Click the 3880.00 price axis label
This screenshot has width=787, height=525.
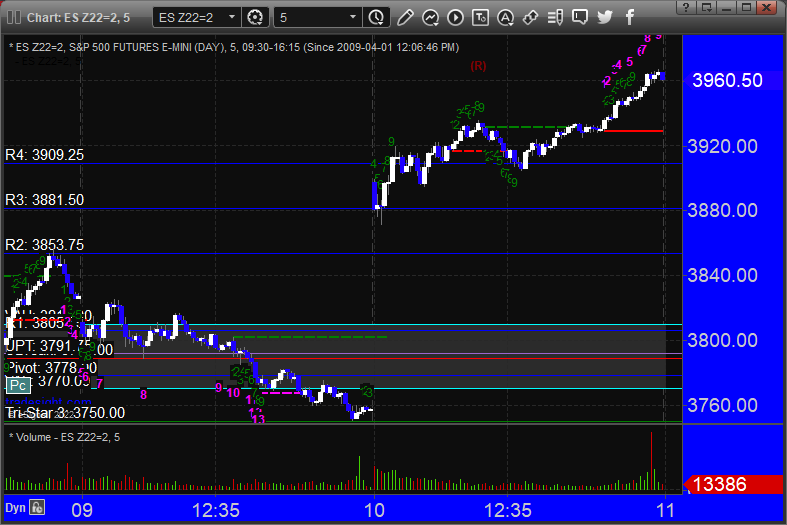pyautogui.click(x=722, y=210)
